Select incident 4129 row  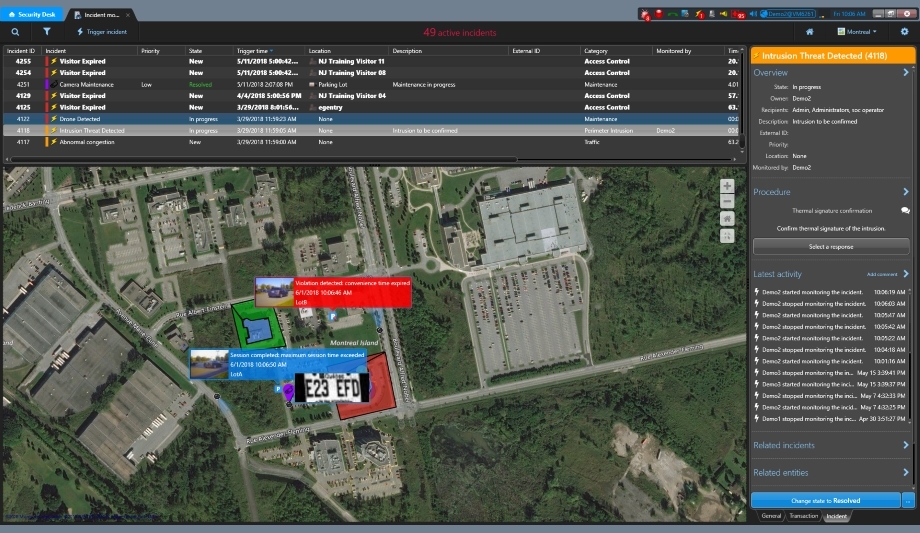[372, 96]
